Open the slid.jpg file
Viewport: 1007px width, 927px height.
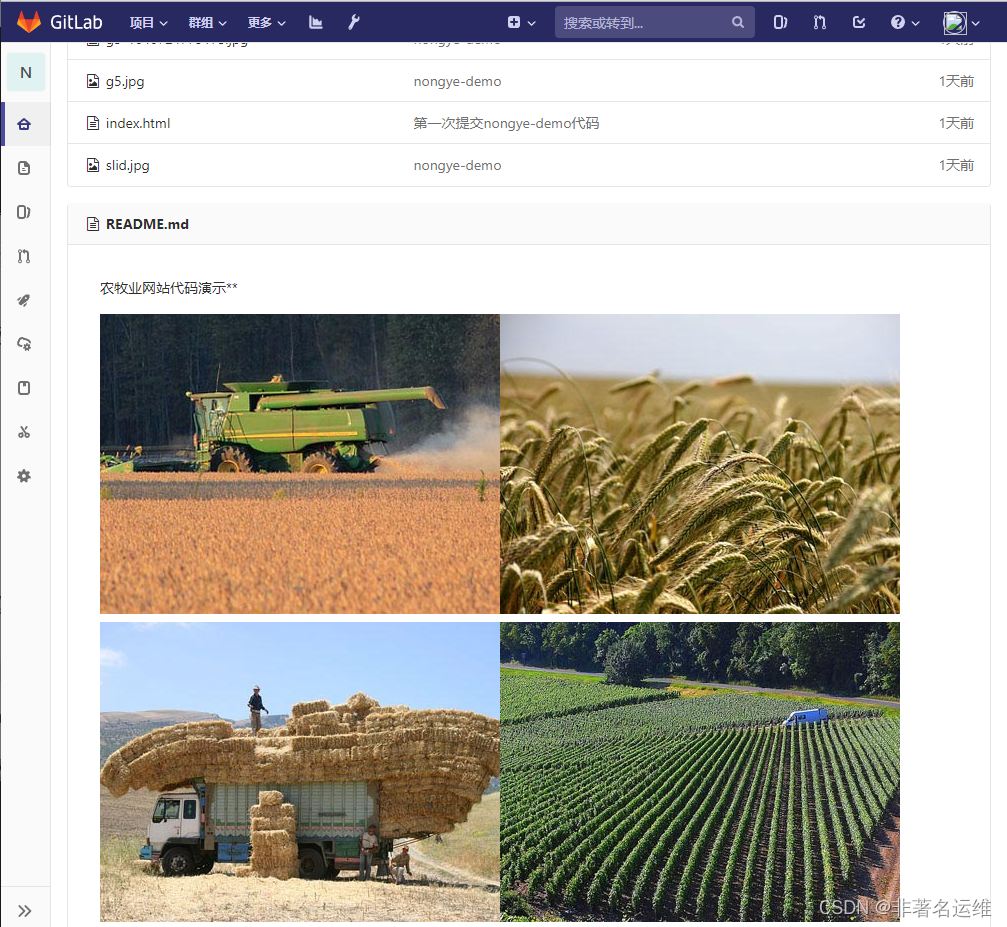click(x=128, y=166)
